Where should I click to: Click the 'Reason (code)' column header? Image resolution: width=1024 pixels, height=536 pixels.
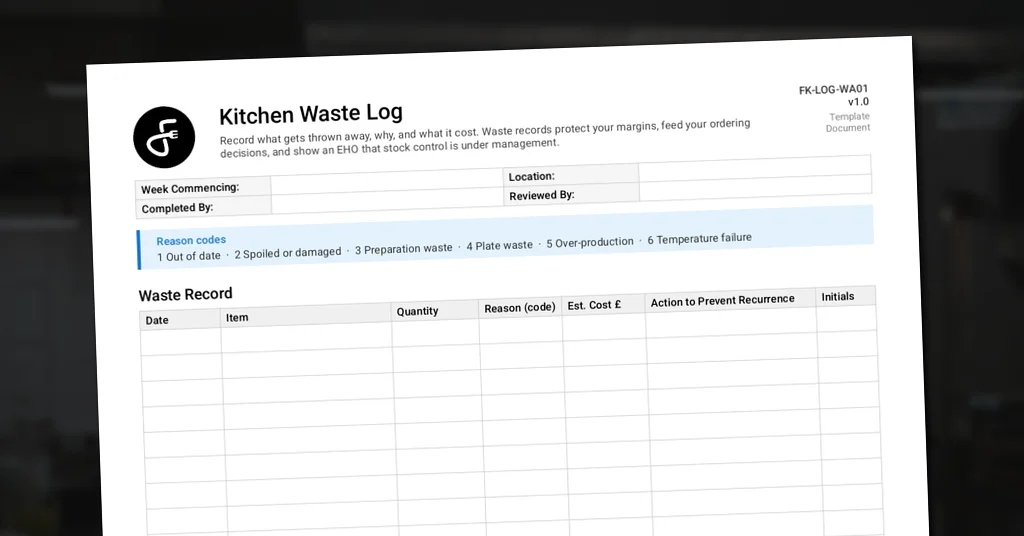tap(520, 307)
